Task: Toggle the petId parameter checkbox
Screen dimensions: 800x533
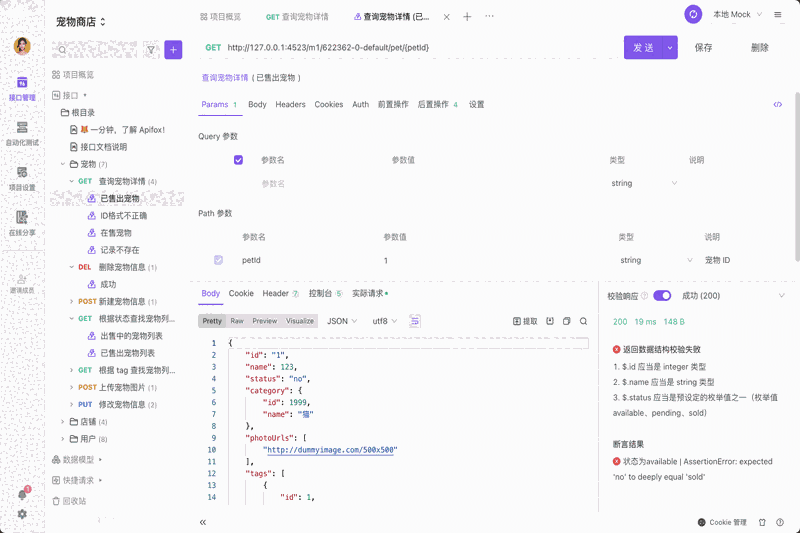Action: pos(218,260)
